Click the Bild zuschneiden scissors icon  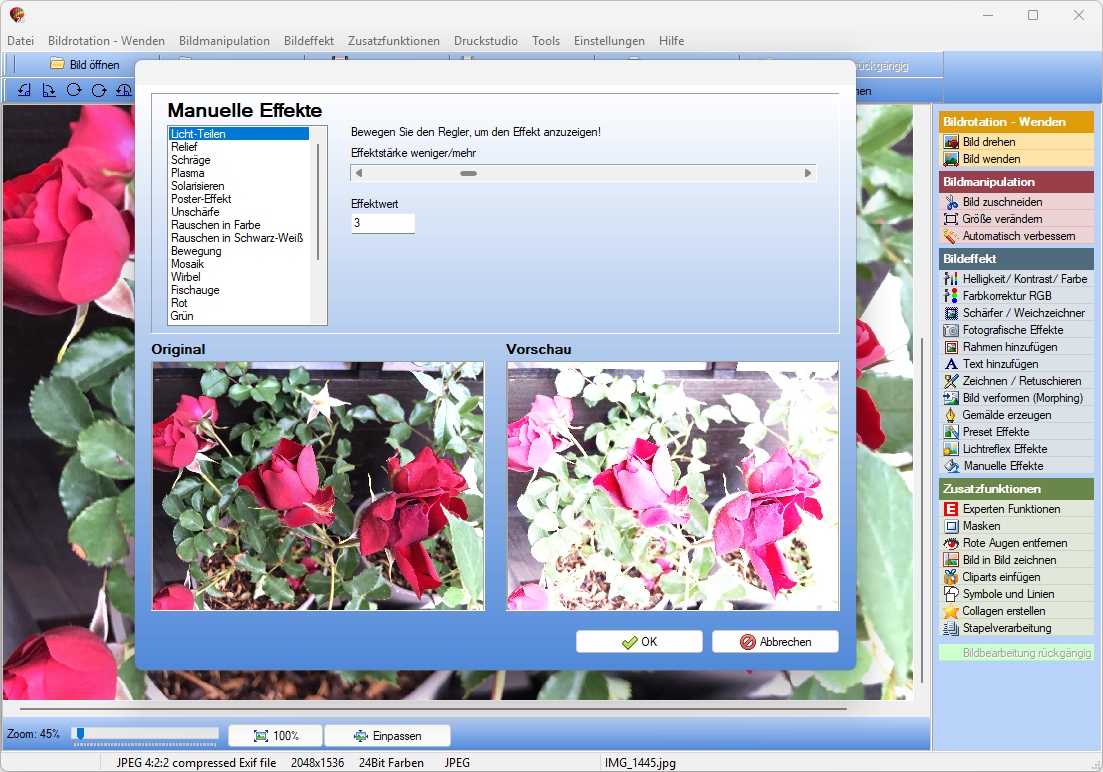(x=951, y=202)
